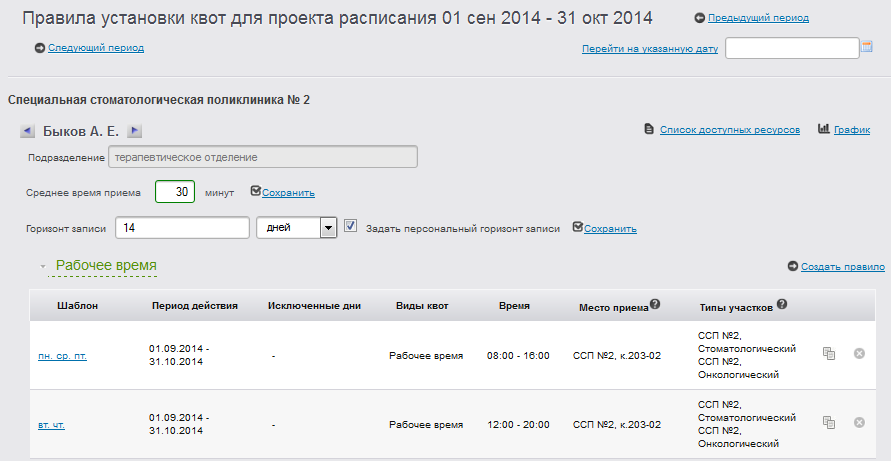Click help icon next to Место приема
This screenshot has width=891, height=461.
(x=655, y=304)
